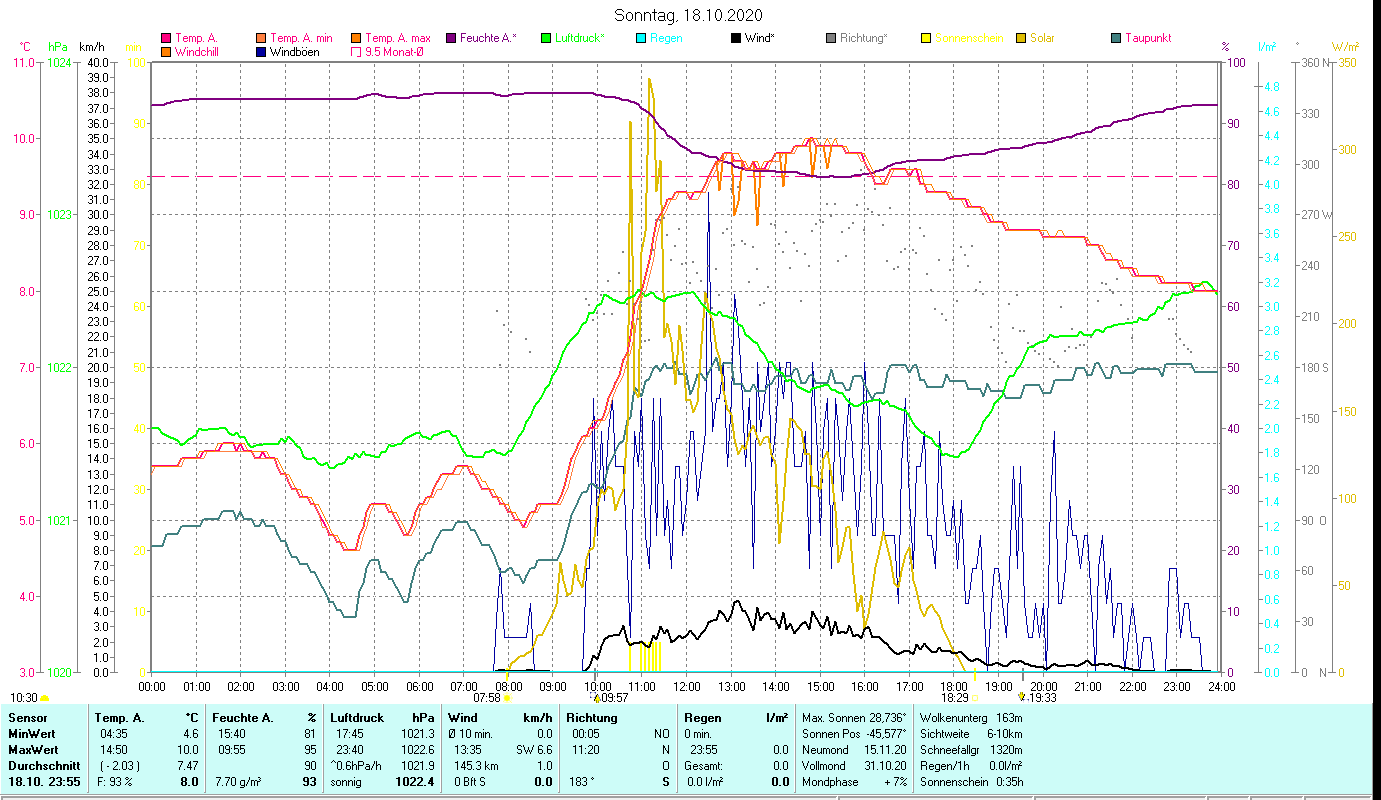This screenshot has height=800, width=1381.
Task: Click the gray Richtung legend square
Action: [x=831, y=38]
